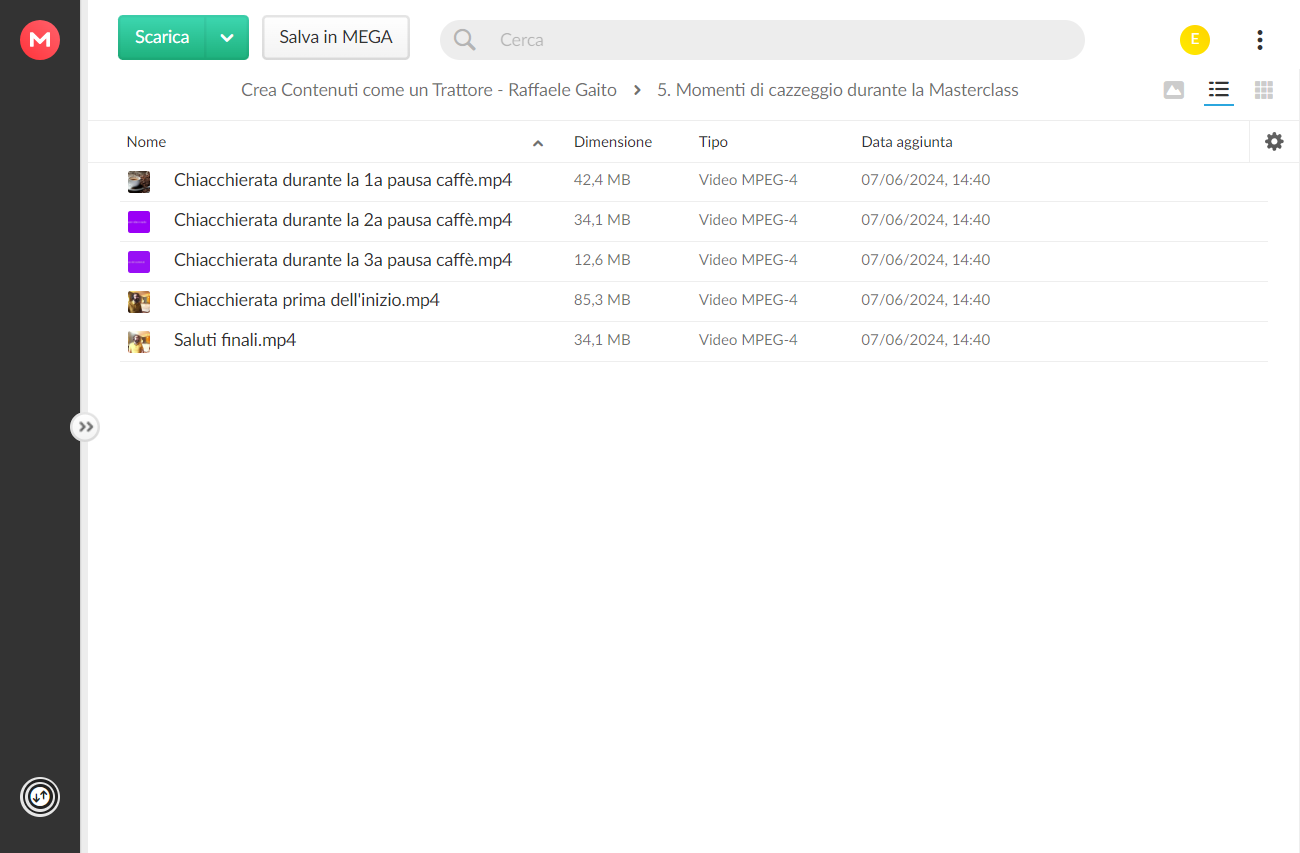
Task: Click the Scarica download button
Action: 162,37
